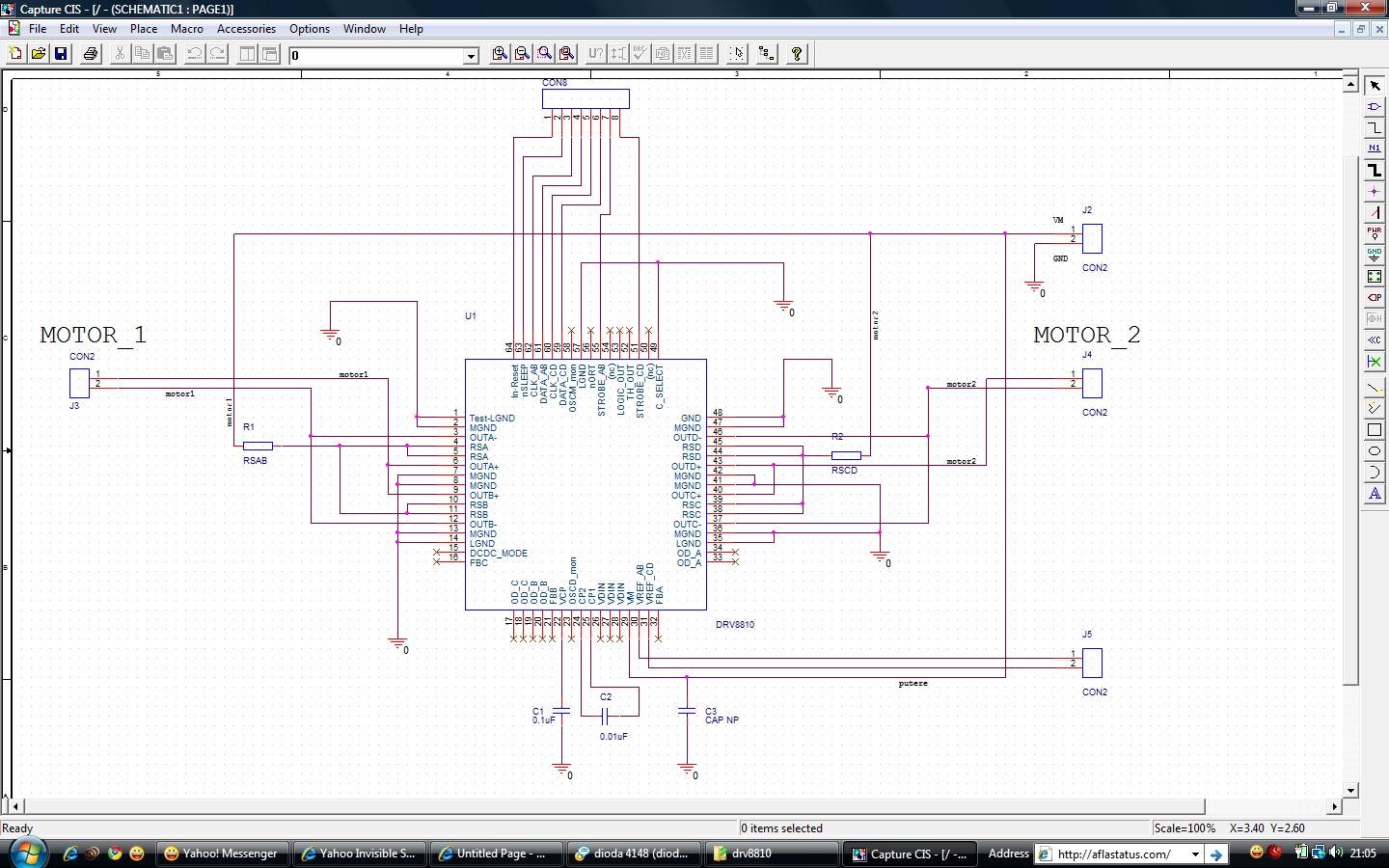Open the Options menu
Screen dimensions: 1389x868
[x=310, y=29]
